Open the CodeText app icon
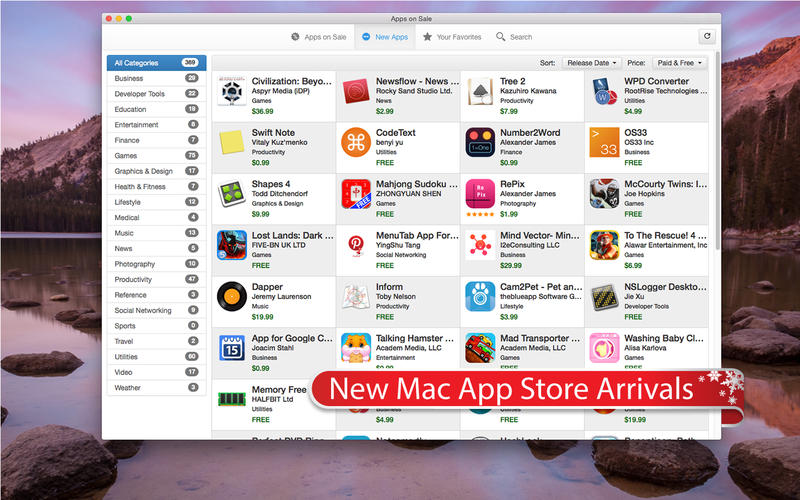Viewport: 800px width, 500px height. coord(356,144)
